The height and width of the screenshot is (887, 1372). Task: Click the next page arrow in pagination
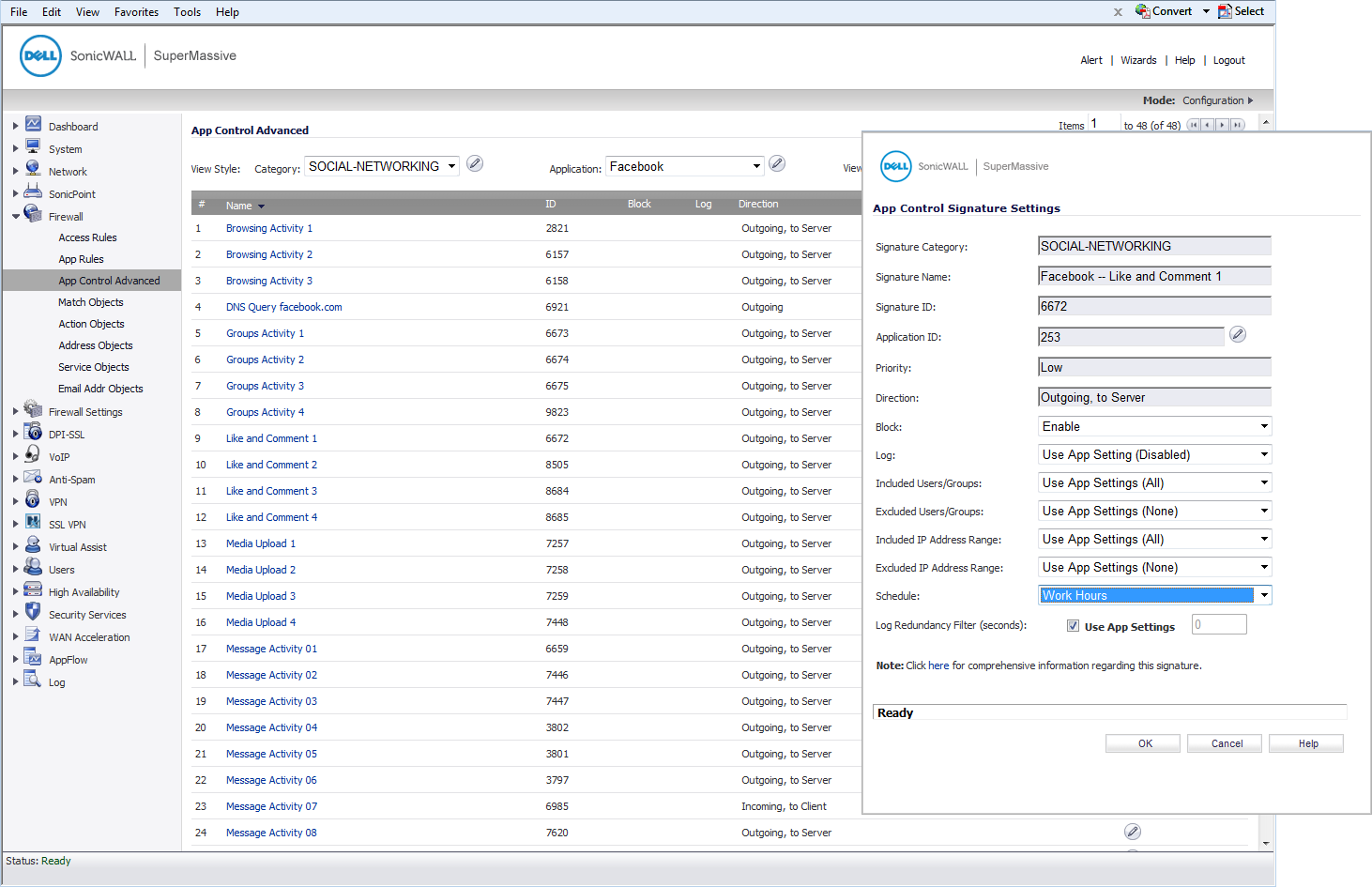1222,125
